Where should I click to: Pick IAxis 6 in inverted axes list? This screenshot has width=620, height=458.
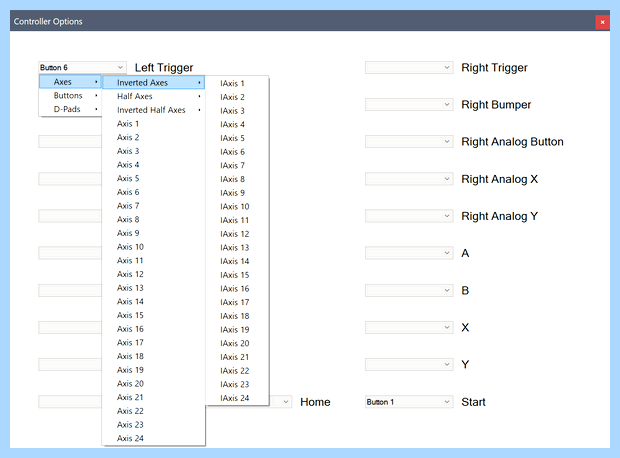click(237, 152)
